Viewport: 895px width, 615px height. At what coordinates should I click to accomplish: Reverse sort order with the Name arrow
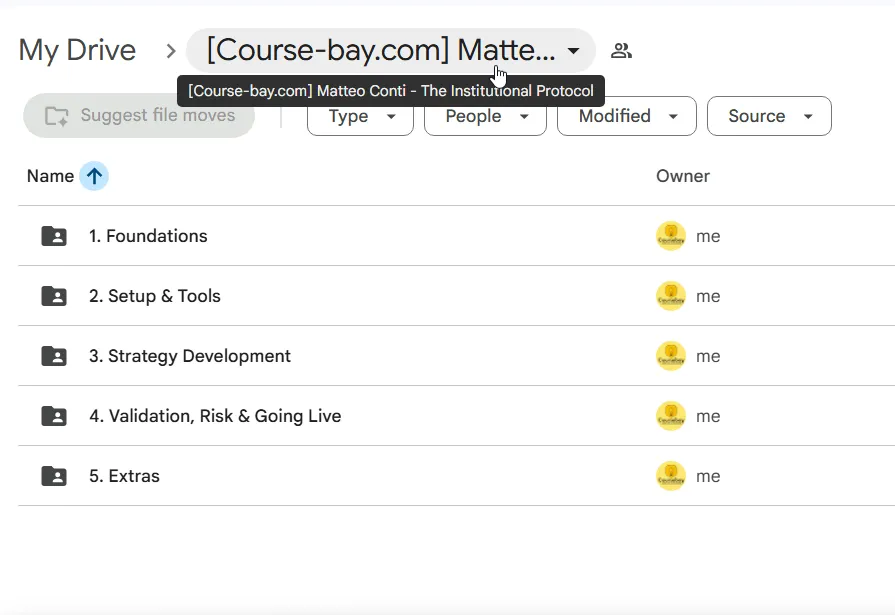click(x=94, y=176)
